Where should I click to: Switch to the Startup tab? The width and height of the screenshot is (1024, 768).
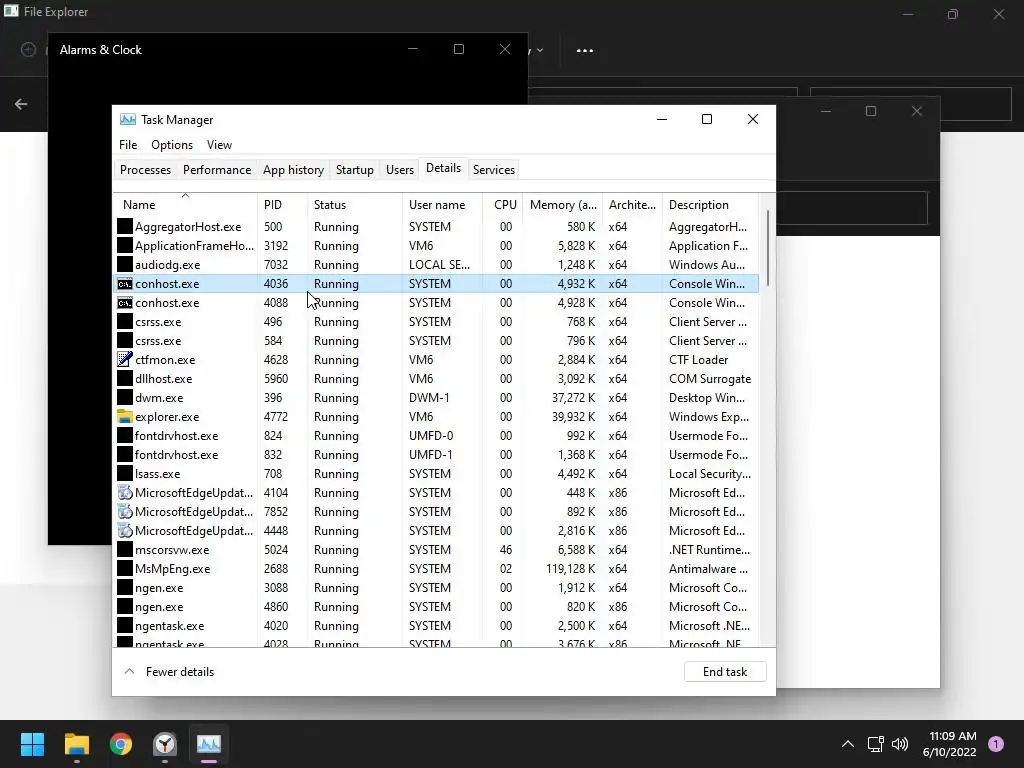355,170
